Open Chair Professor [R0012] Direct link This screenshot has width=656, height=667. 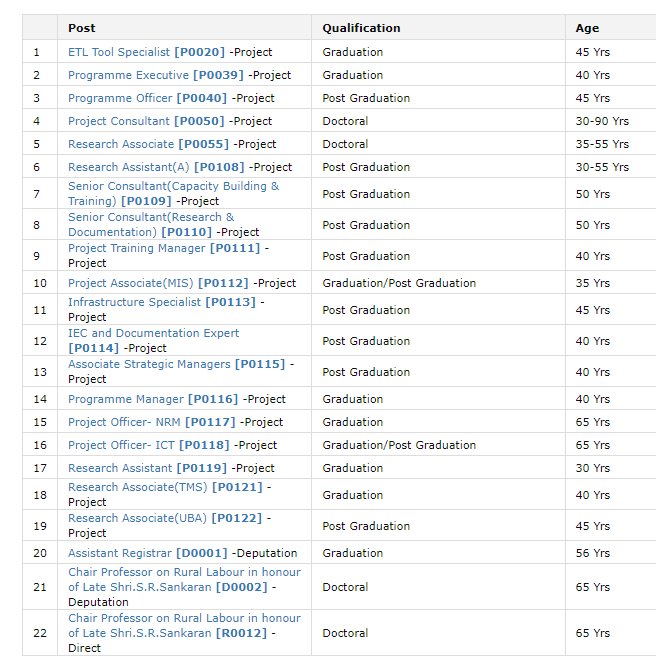[184, 625]
